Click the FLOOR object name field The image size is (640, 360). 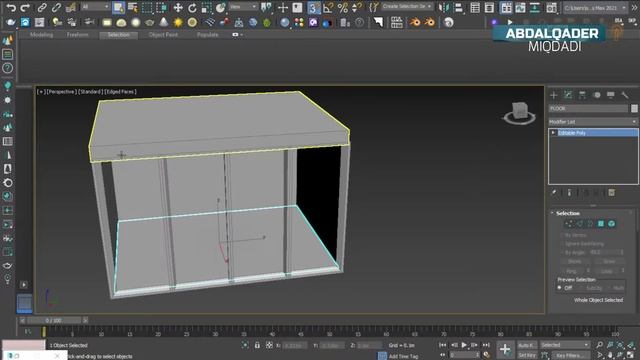click(x=588, y=109)
